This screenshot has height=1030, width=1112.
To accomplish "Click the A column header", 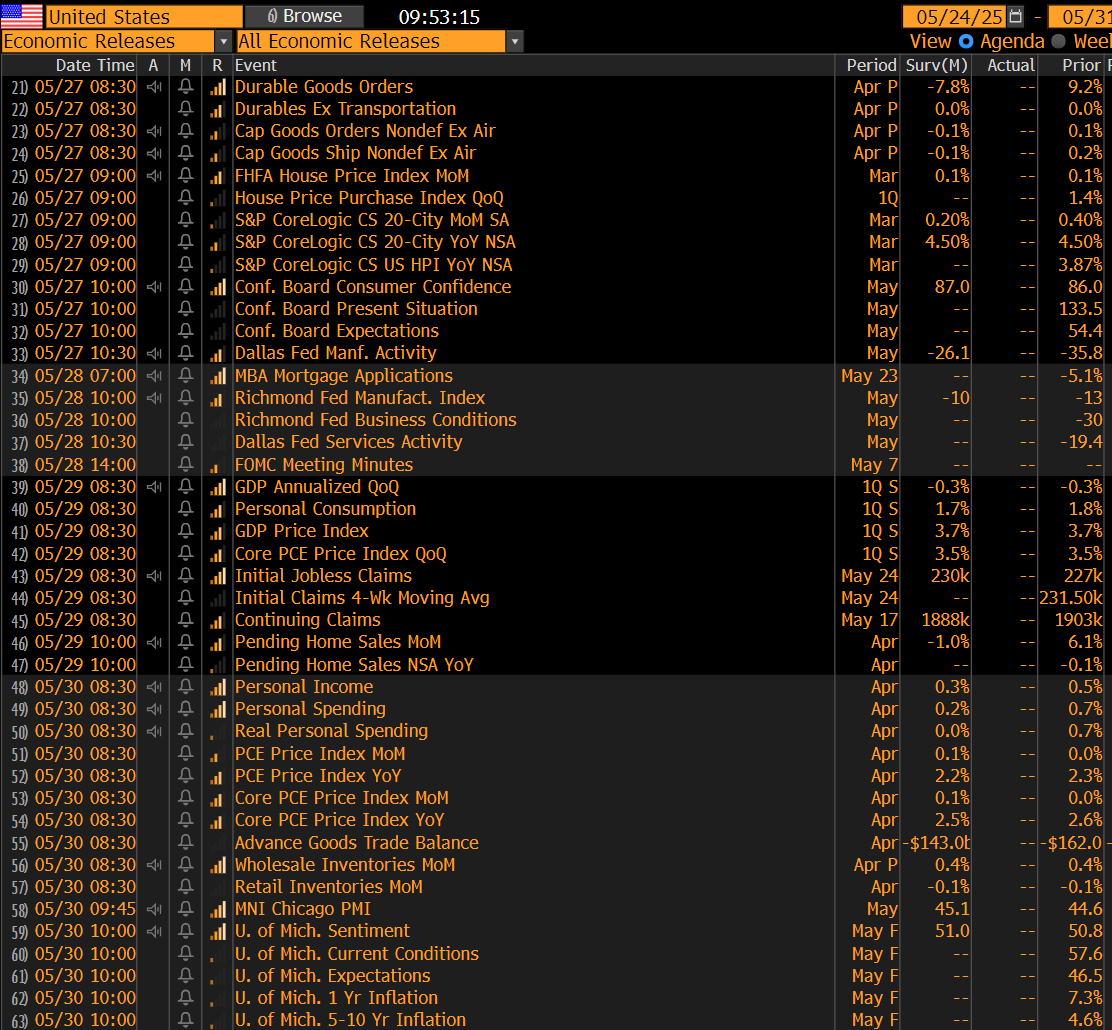I will (153, 65).
